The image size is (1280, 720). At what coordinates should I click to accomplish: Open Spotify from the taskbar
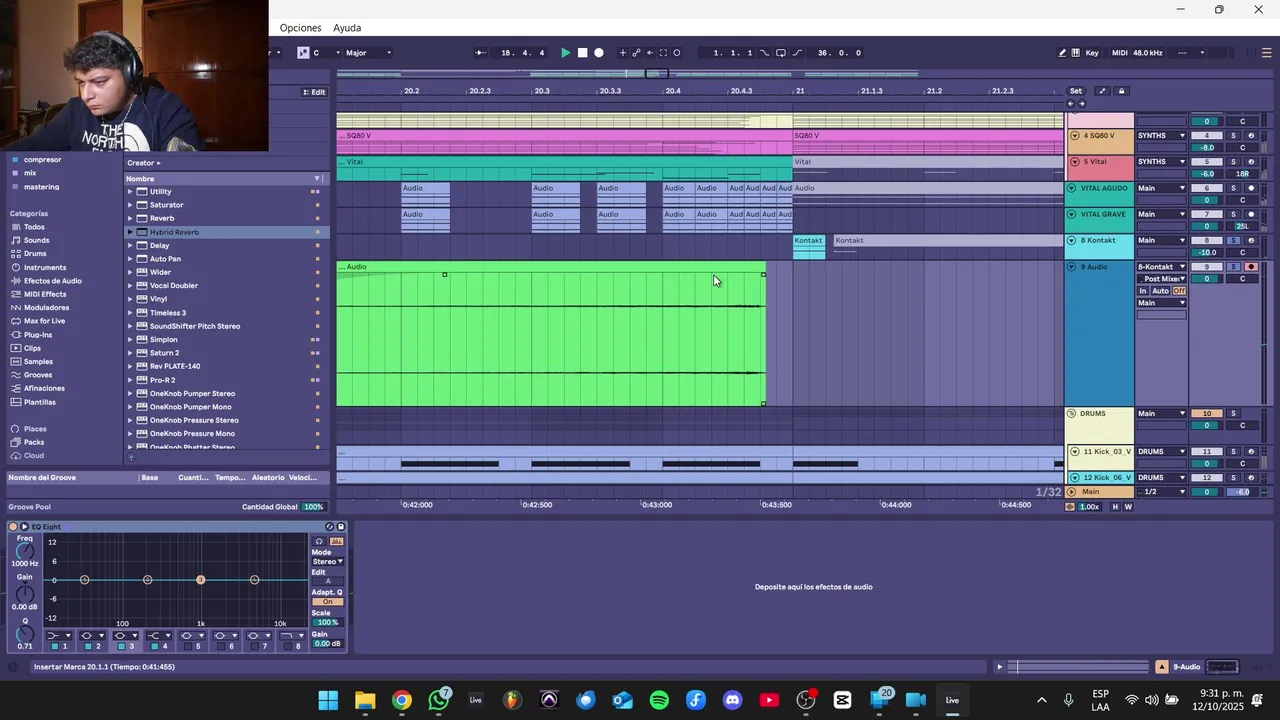(x=659, y=700)
